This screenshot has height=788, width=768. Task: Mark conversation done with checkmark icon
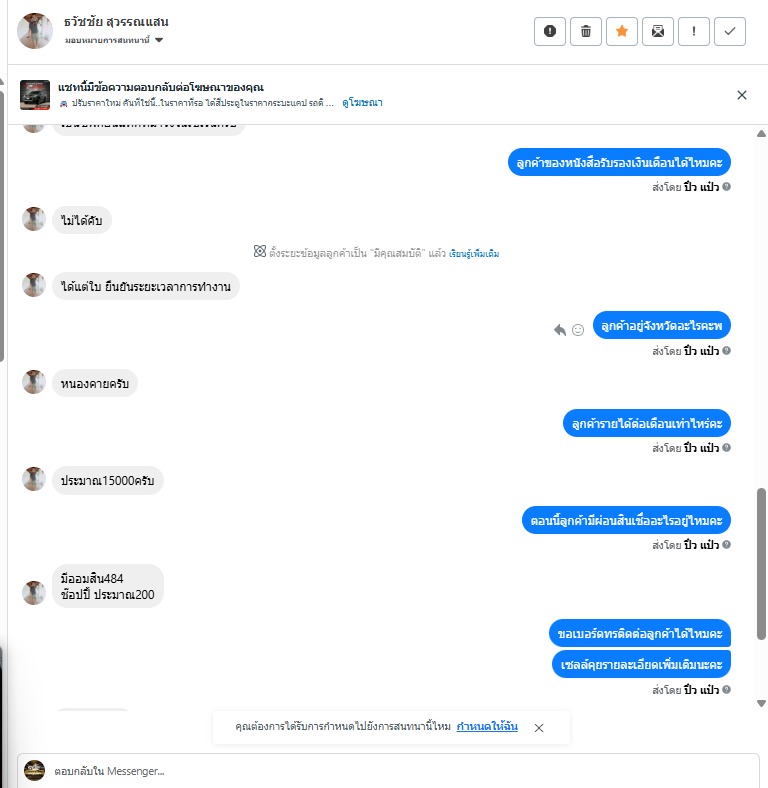730,31
